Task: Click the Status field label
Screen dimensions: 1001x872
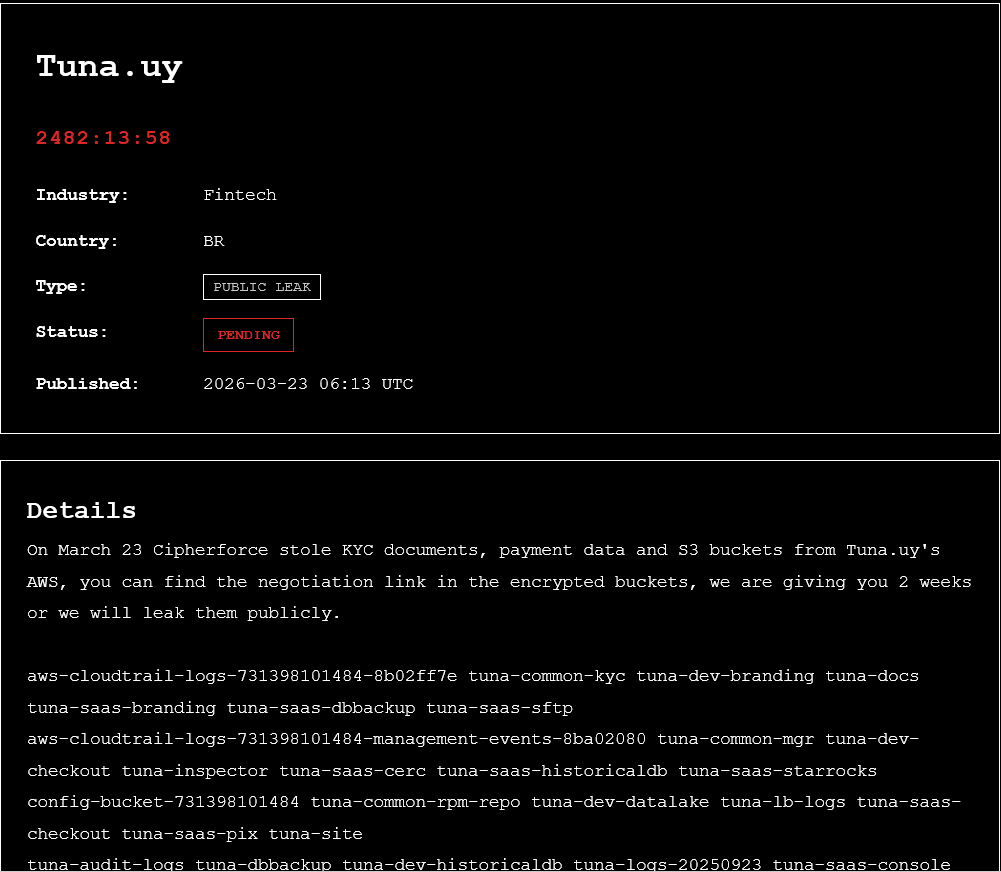Action: pyautogui.click(x=71, y=332)
